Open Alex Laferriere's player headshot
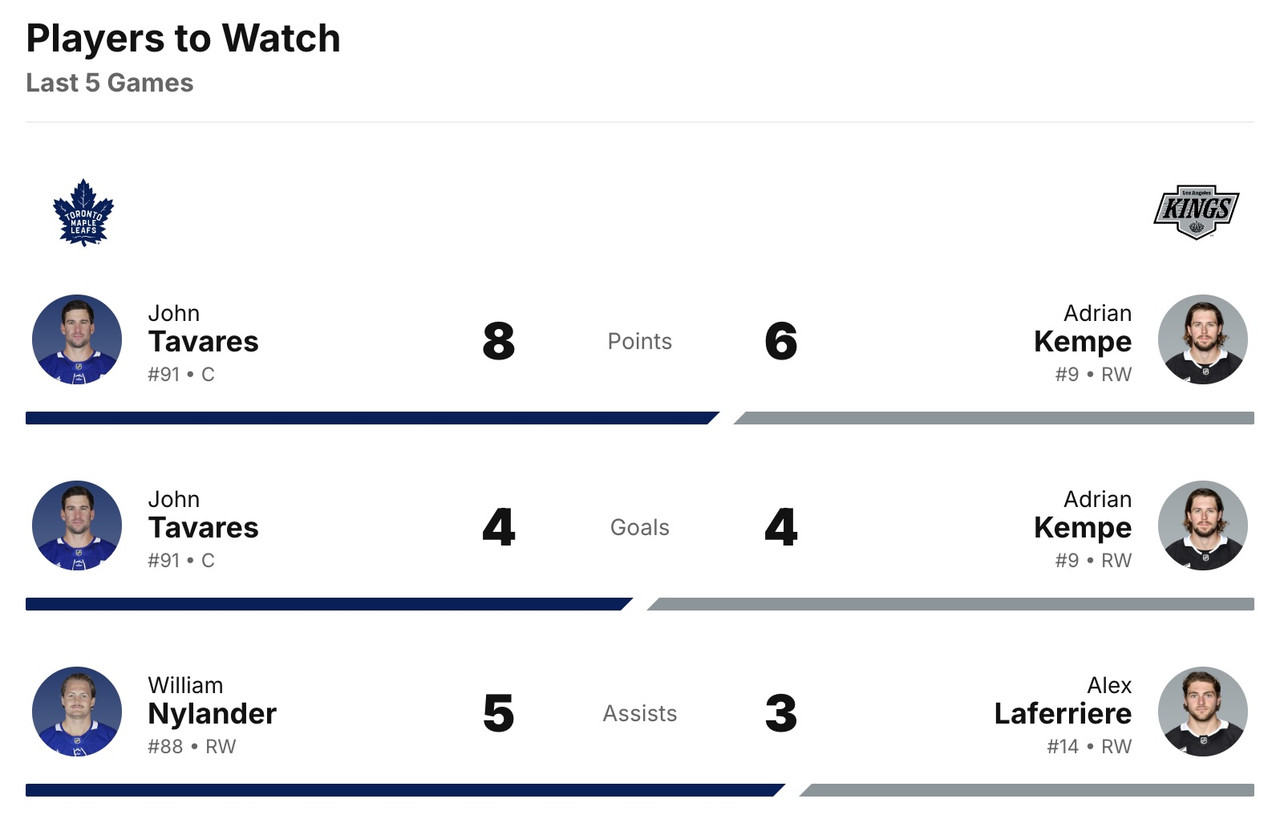Screen dimensions: 1280x820 (1202, 712)
